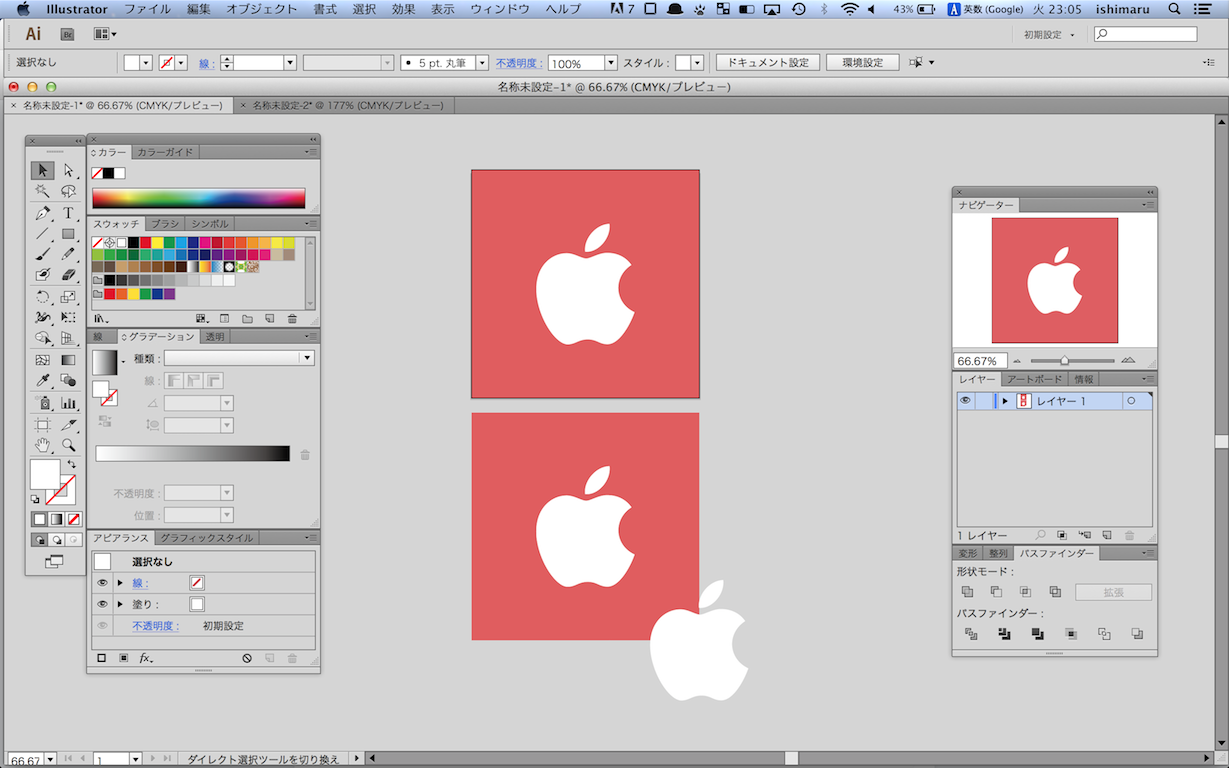The image size is (1229, 768).
Task: Toggle lock column for レイヤー 1
Action: 983,401
